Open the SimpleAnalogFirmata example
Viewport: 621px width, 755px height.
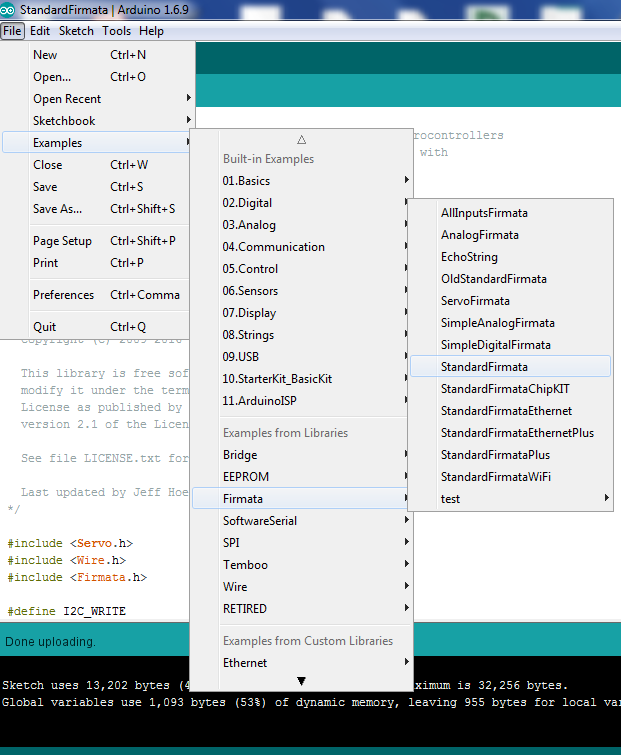tap(510, 323)
